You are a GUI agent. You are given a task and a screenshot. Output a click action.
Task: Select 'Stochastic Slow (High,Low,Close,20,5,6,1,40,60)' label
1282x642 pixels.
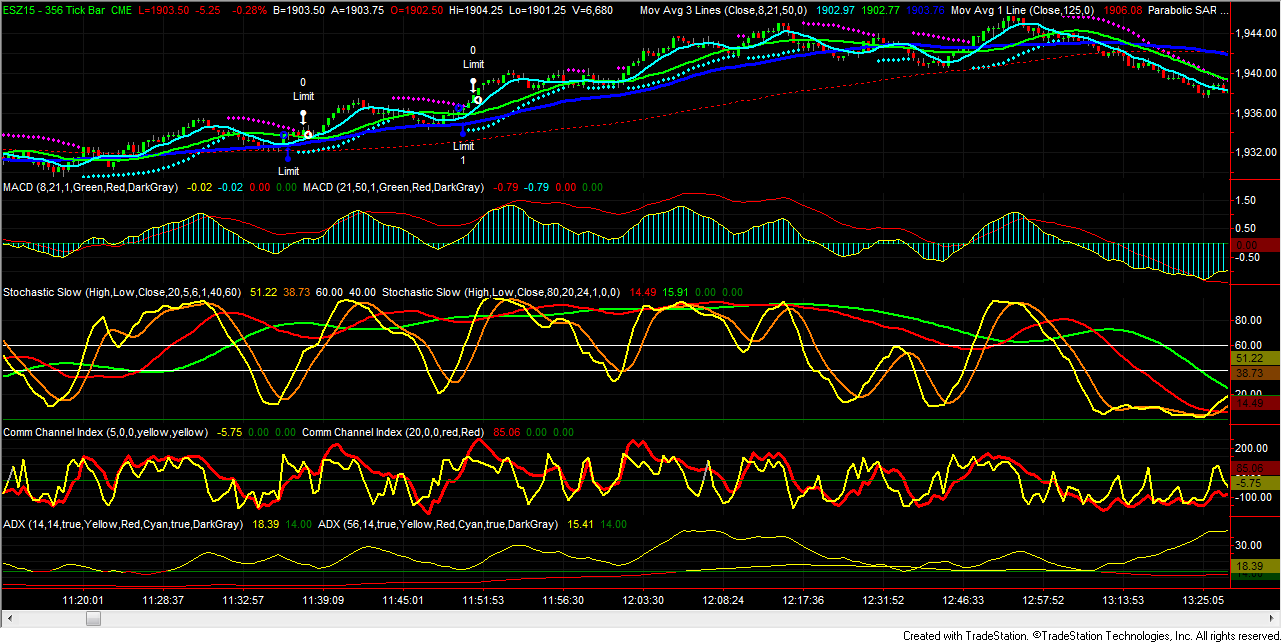[x=123, y=292]
